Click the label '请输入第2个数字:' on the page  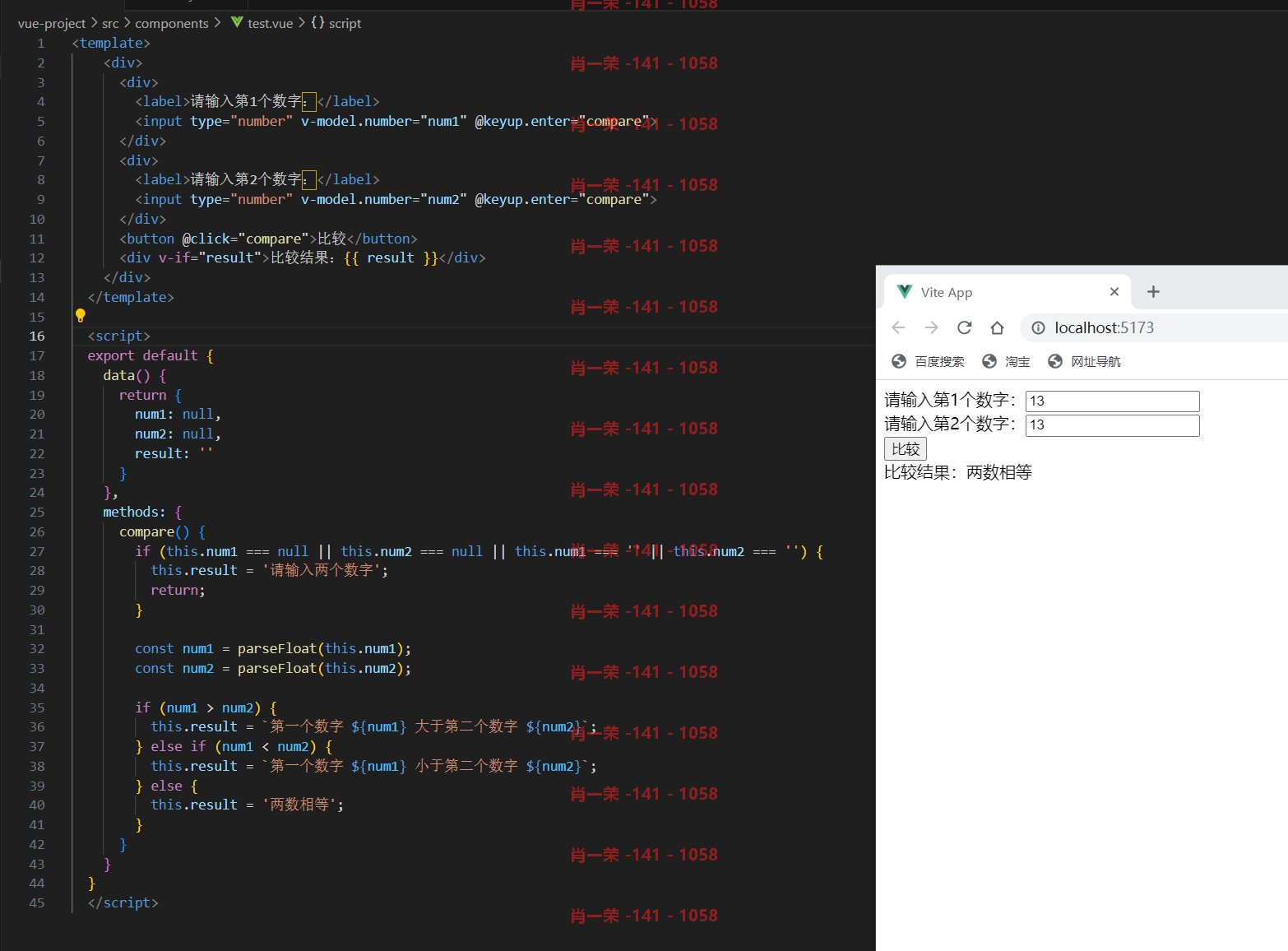[950, 424]
